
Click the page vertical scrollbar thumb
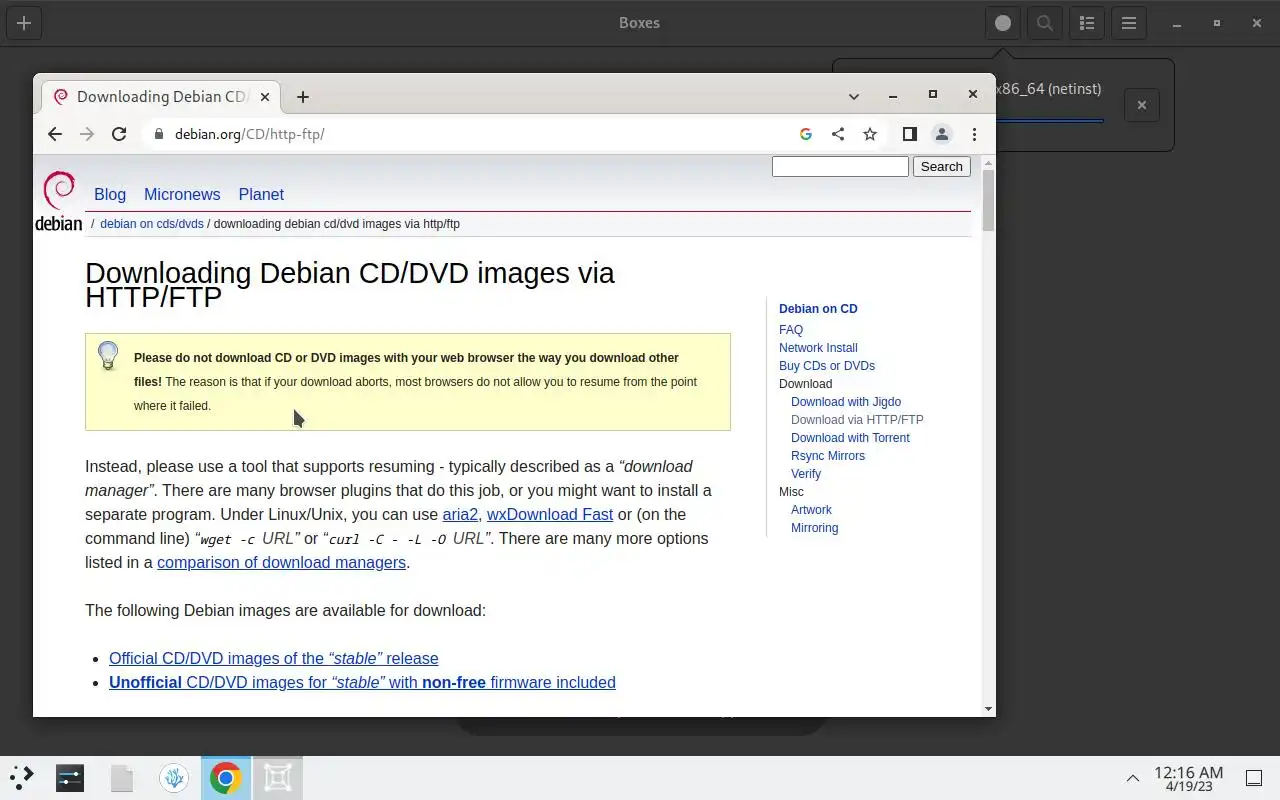(x=989, y=200)
